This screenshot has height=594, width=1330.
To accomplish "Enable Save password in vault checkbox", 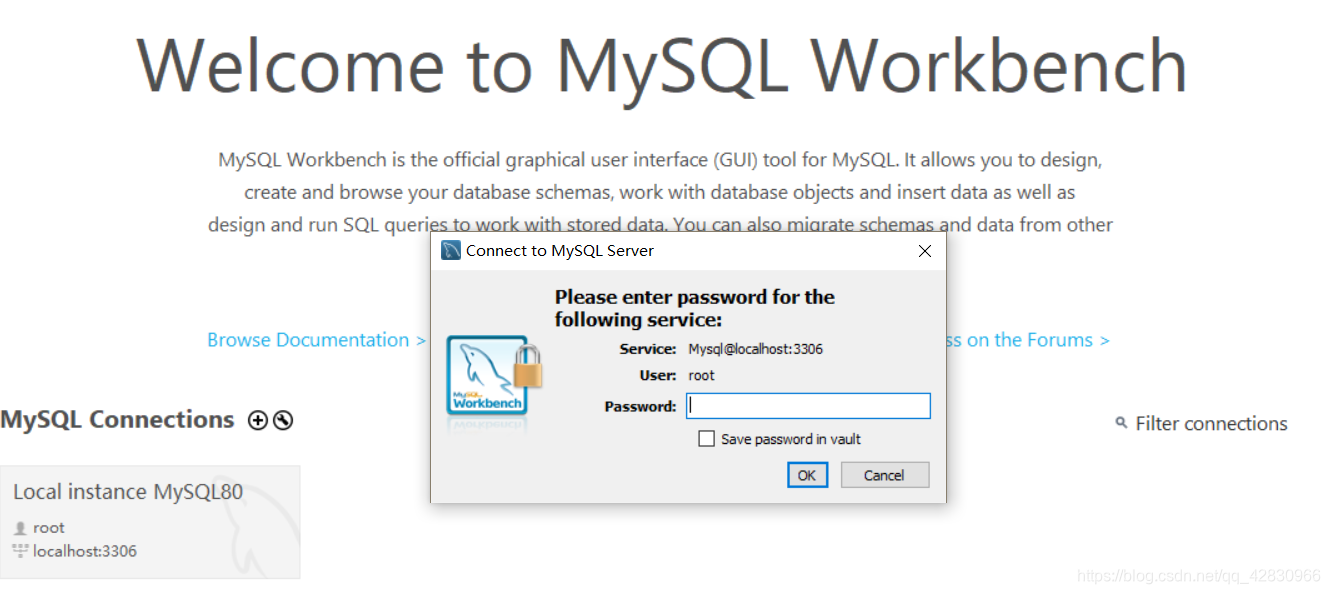I will [707, 439].
